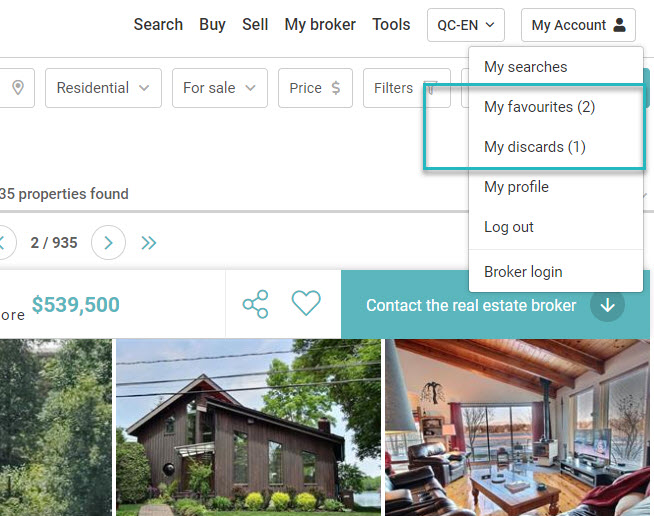Click the share listing icon

[x=255, y=304]
